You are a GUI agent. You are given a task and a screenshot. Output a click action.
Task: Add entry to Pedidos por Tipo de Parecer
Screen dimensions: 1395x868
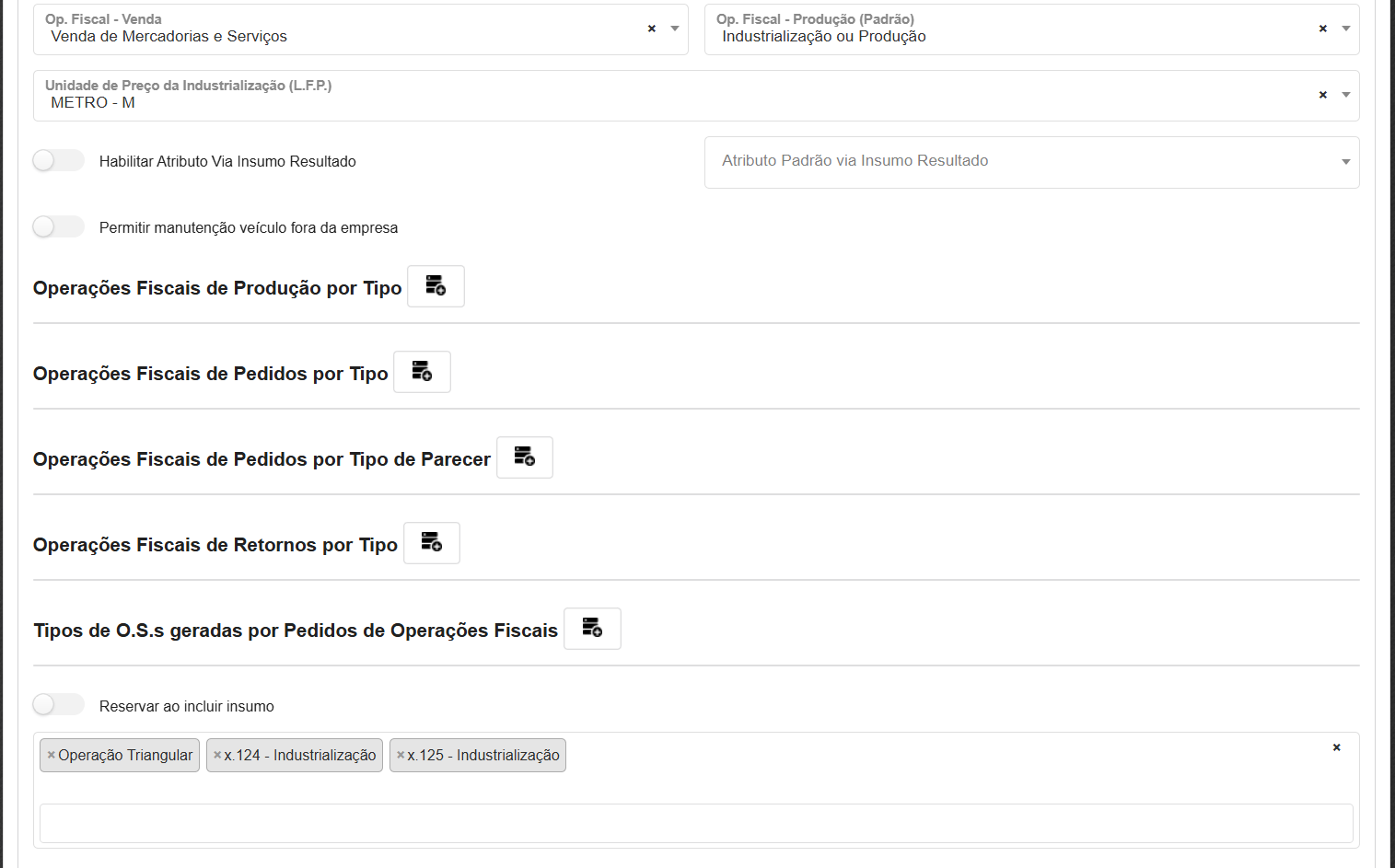(525, 457)
